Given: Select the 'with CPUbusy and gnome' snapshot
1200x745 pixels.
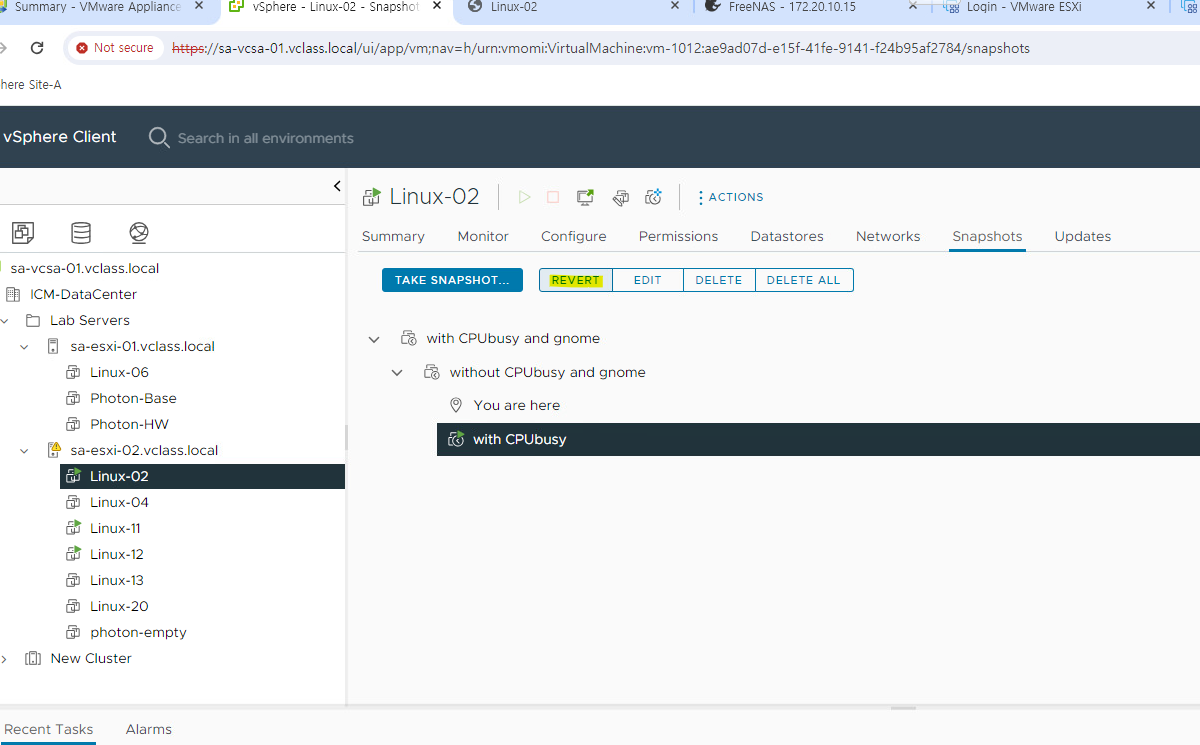Looking at the screenshot, I should 513,338.
